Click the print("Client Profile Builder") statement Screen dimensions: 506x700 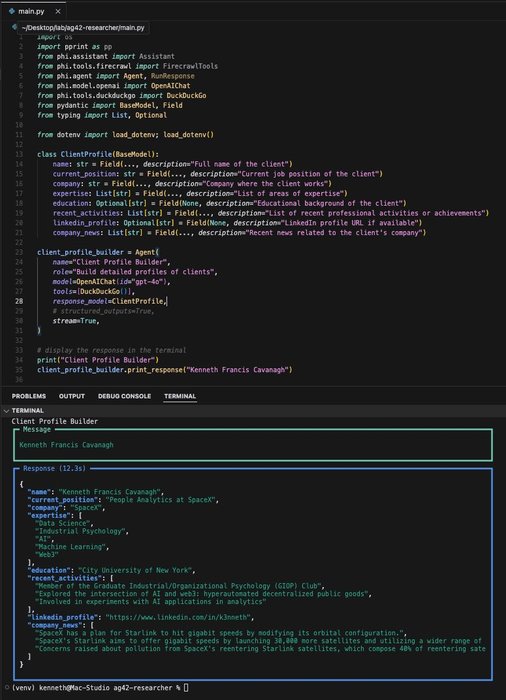[98, 360]
